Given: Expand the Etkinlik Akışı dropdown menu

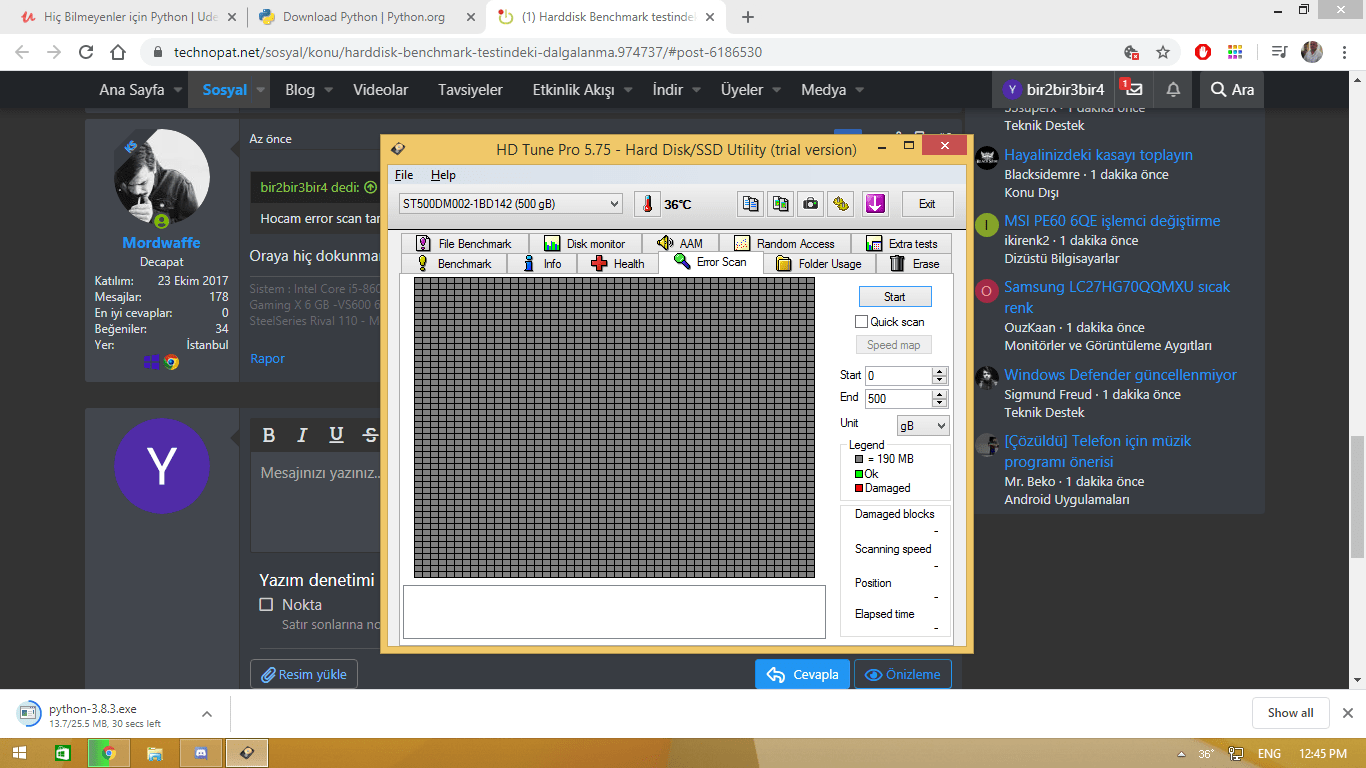Looking at the screenshot, I should [629, 90].
